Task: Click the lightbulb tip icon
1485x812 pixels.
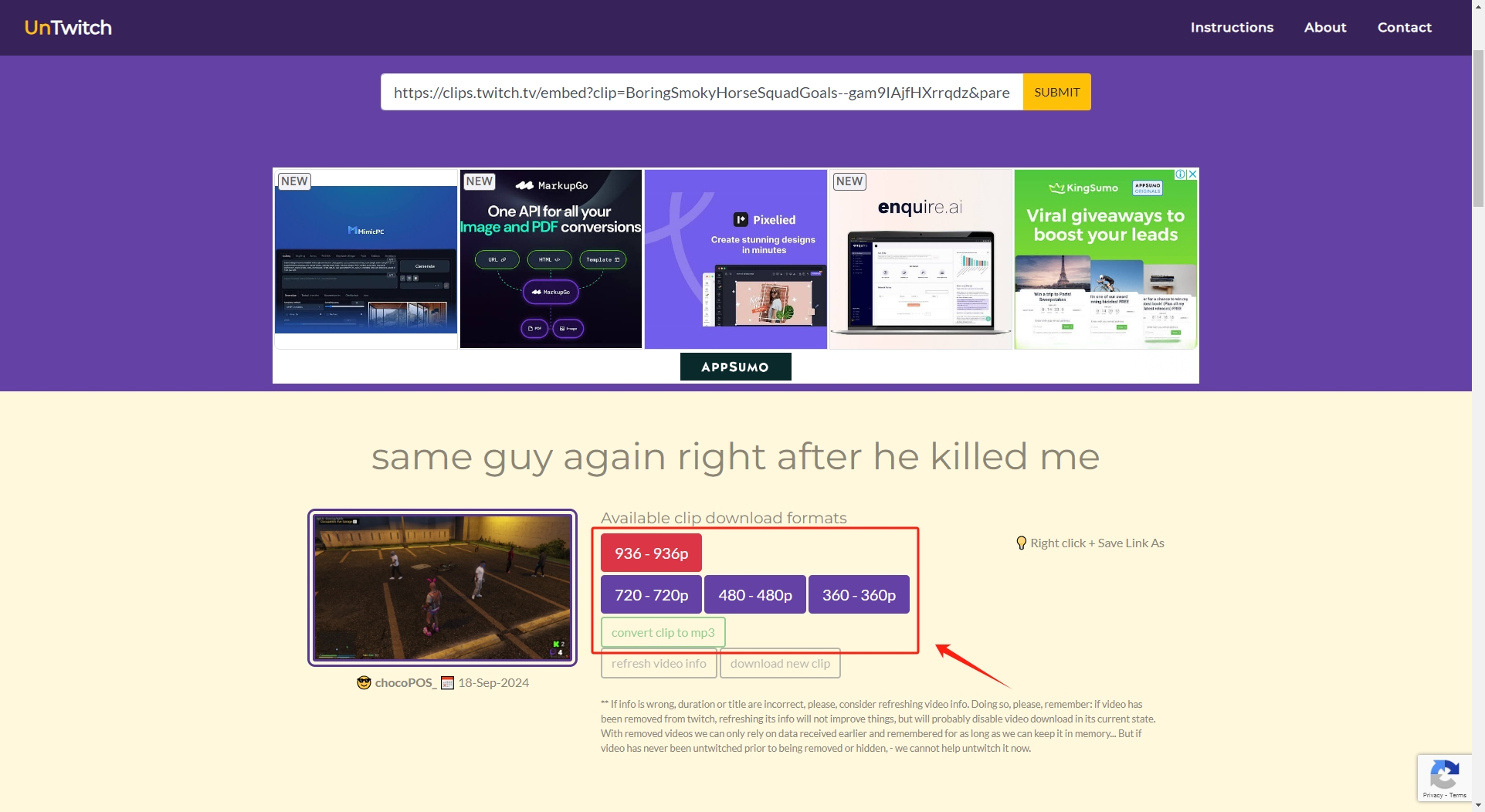Action: pos(1021,543)
